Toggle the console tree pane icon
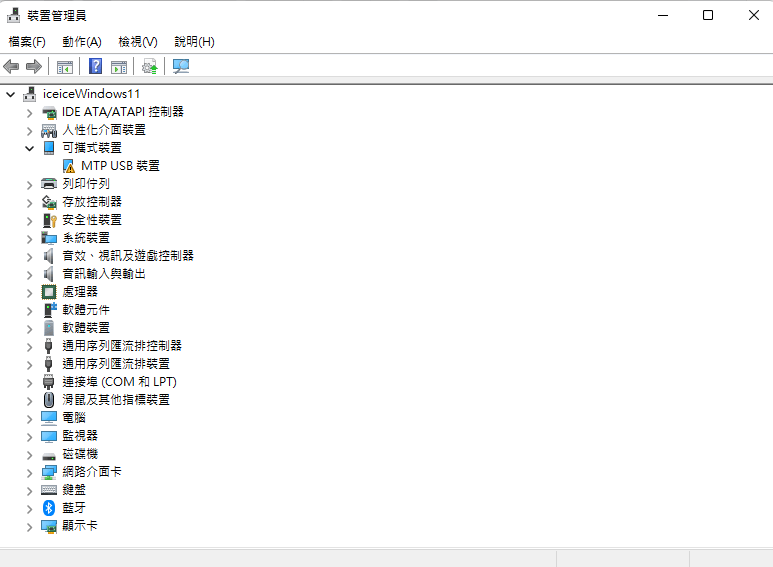Image resolution: width=773 pixels, height=567 pixels. click(65, 67)
